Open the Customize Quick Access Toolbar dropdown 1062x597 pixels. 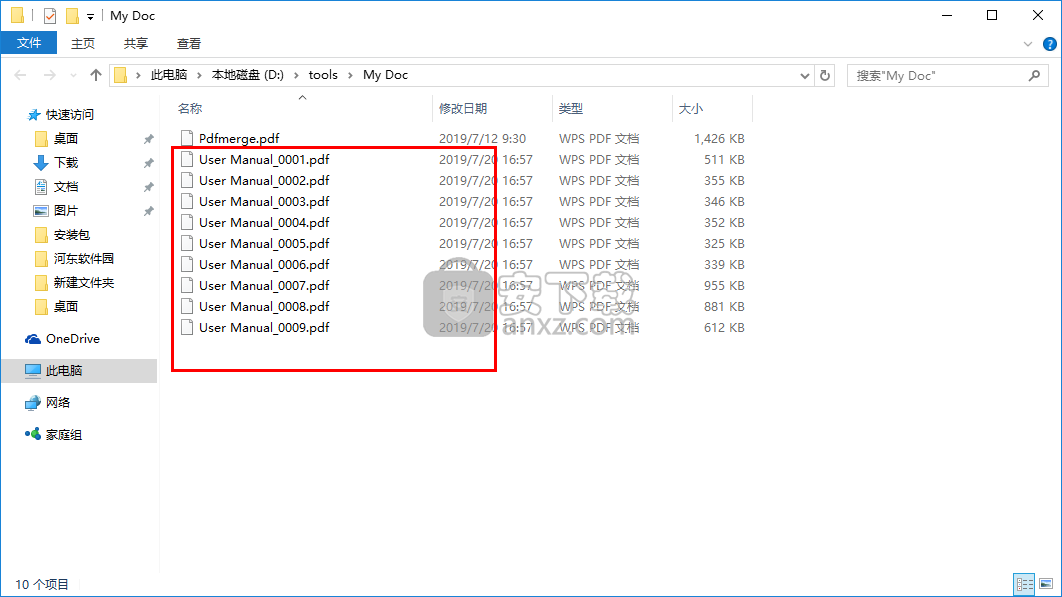point(90,16)
